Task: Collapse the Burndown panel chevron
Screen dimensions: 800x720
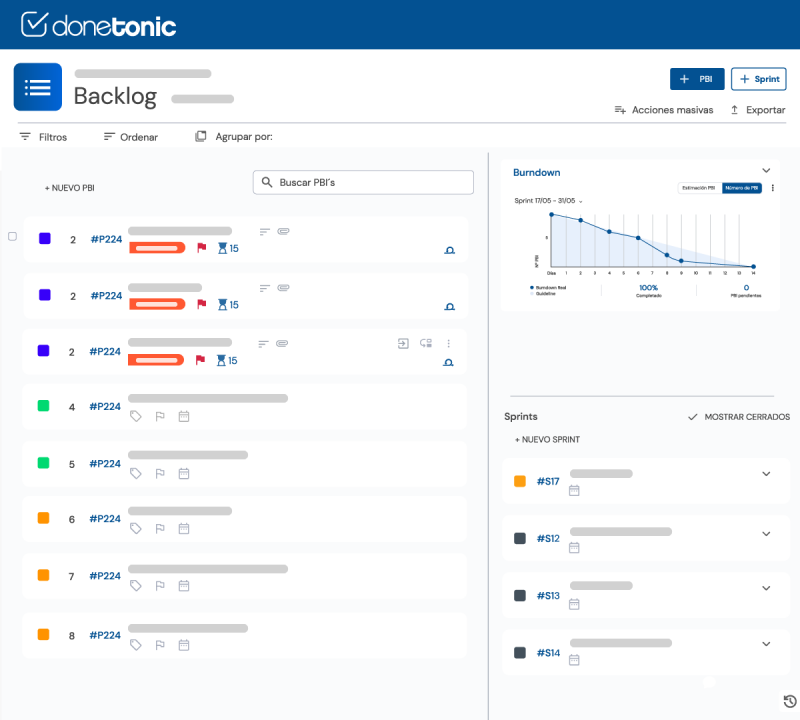Action: [767, 170]
